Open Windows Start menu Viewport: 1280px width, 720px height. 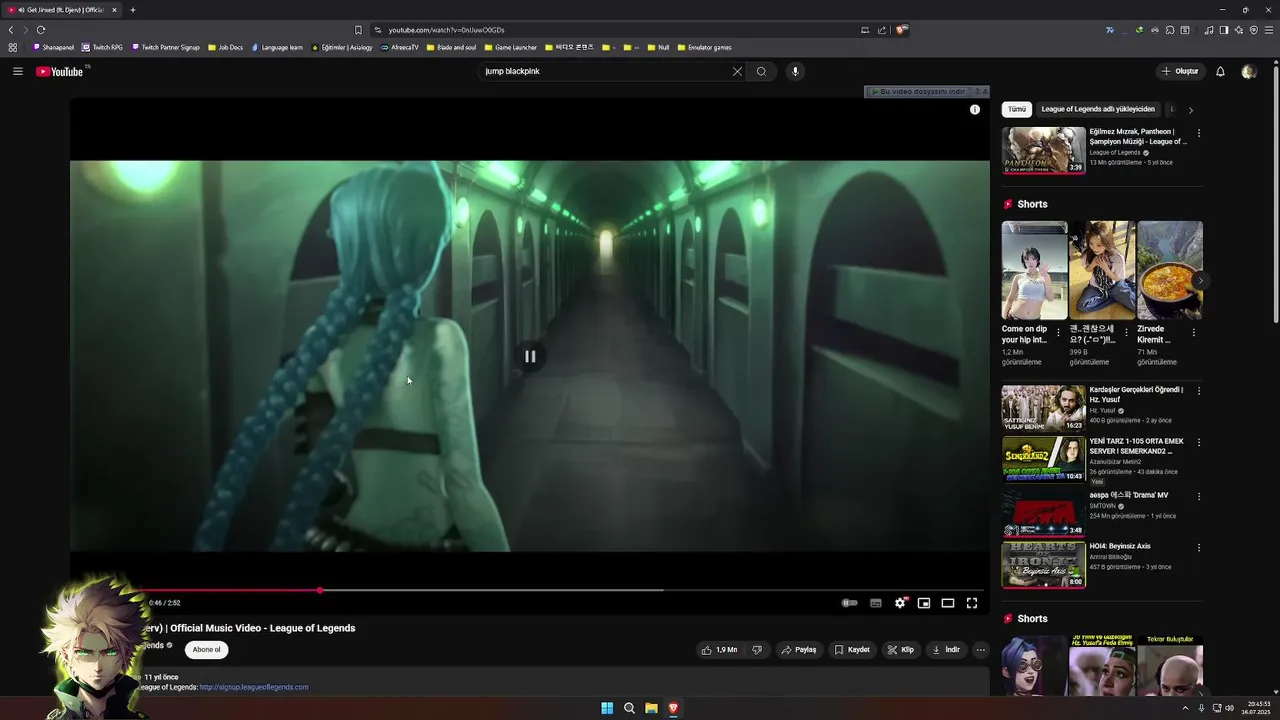[607, 708]
